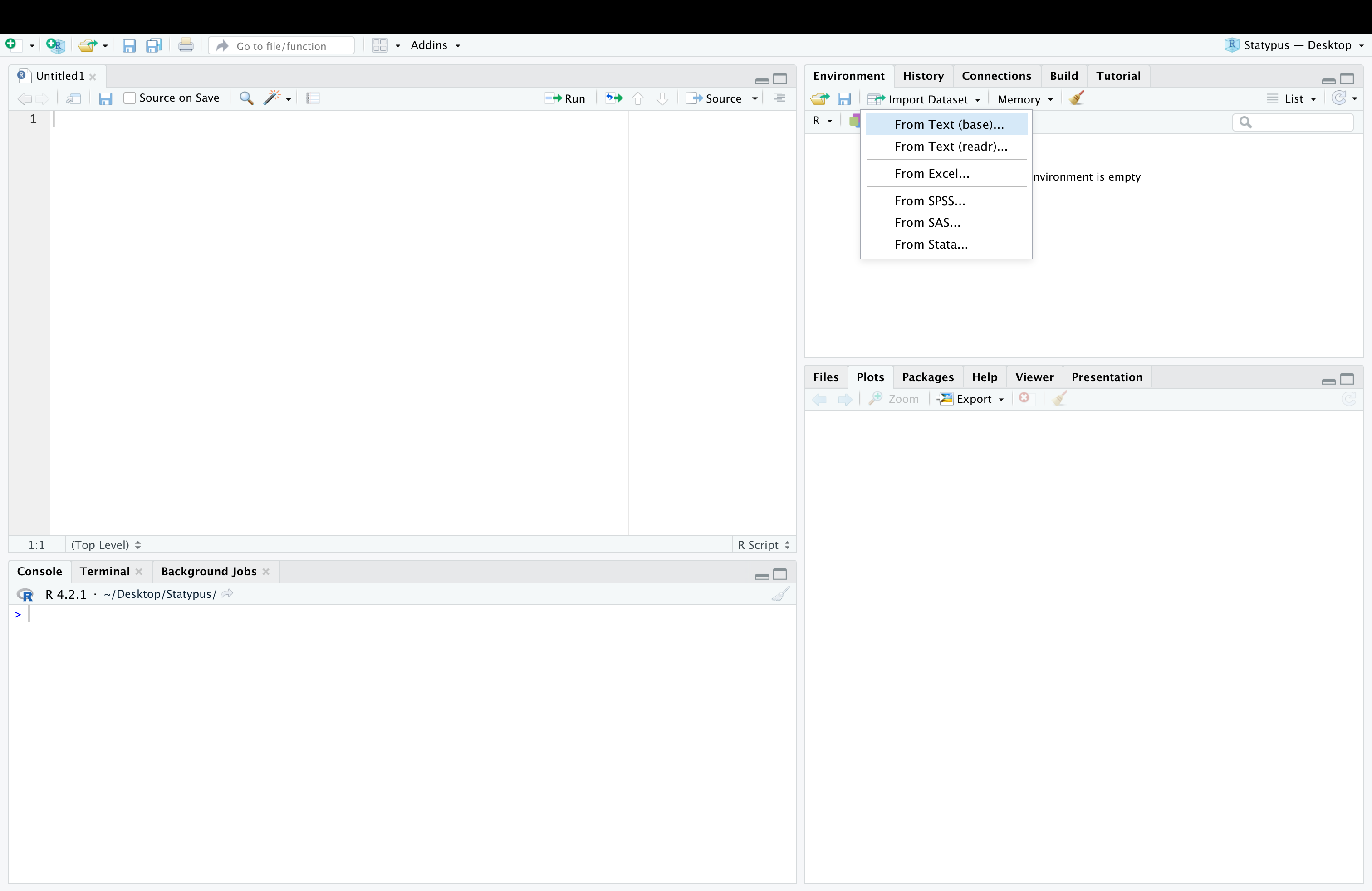Click the Import Dataset button
1372x891 pixels.
924,99
